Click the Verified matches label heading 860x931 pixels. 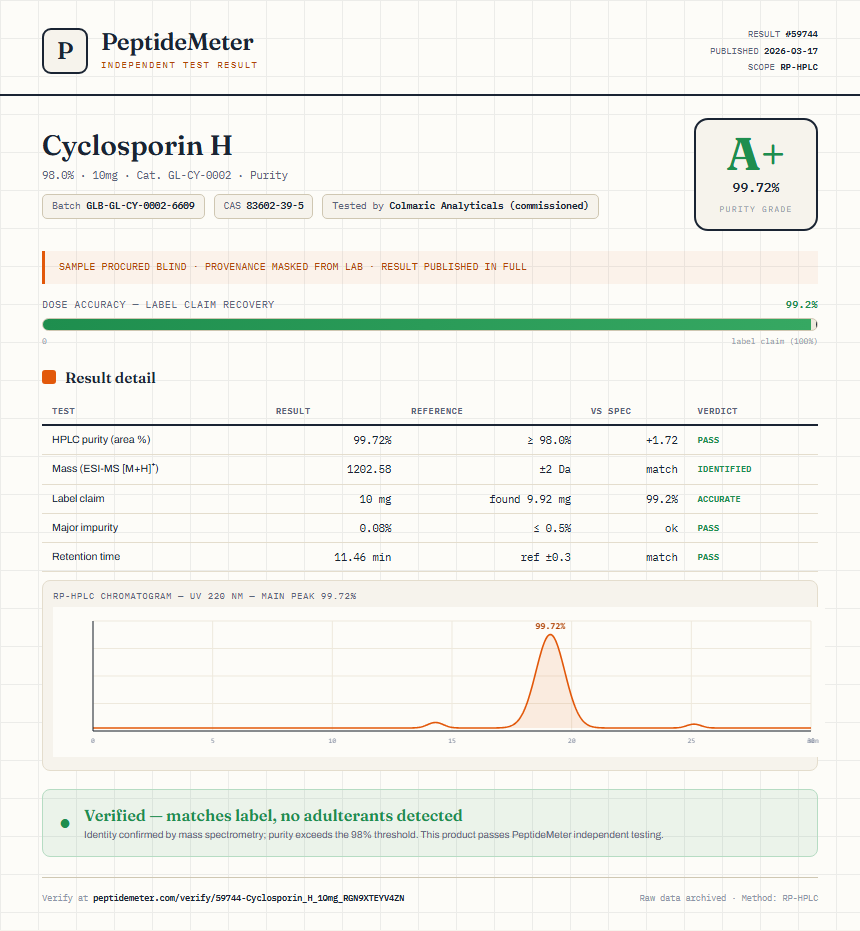point(273,815)
